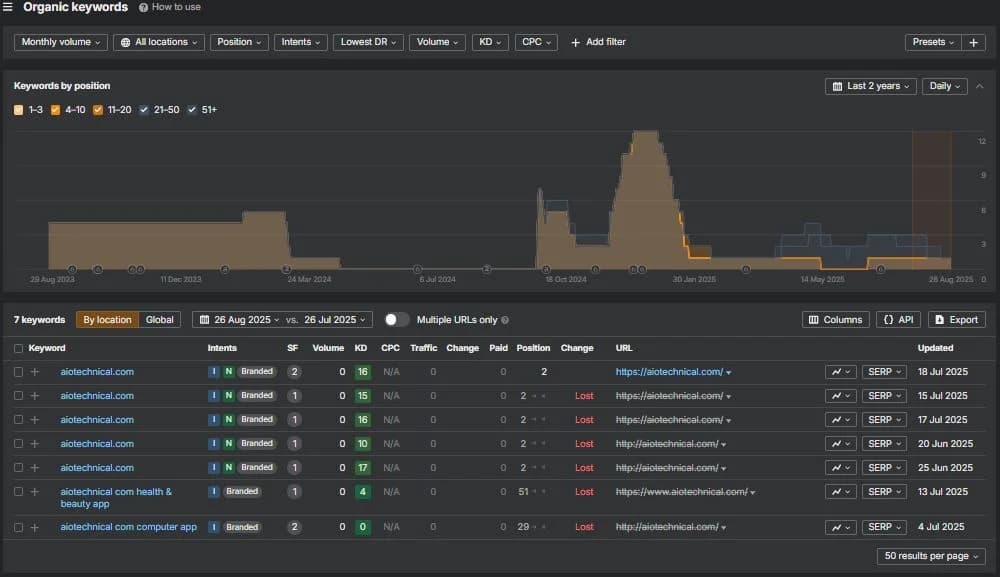This screenshot has height=577, width=1000.
Task: Open position history chart for 20 Jun 2025 row
Action: point(841,444)
